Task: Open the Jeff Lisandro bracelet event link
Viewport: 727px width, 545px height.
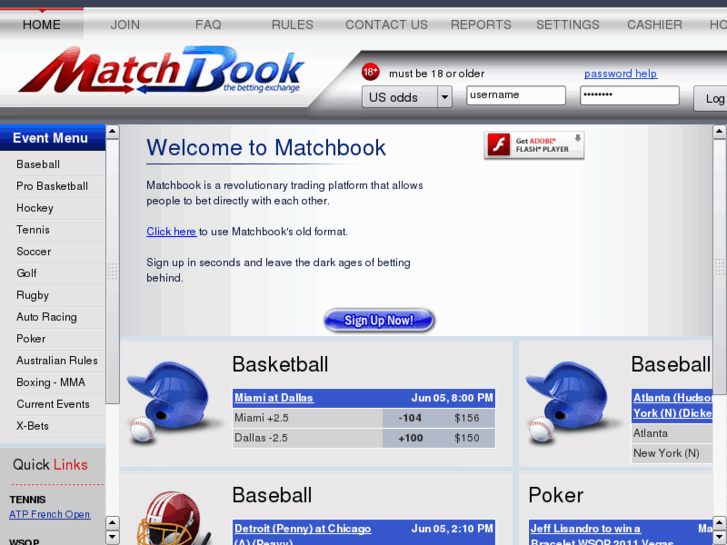Action: 601,534
